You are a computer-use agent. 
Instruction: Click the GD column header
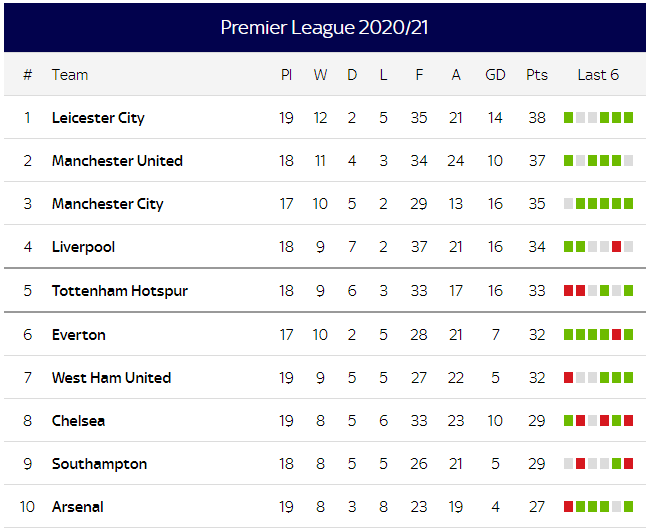coord(495,75)
